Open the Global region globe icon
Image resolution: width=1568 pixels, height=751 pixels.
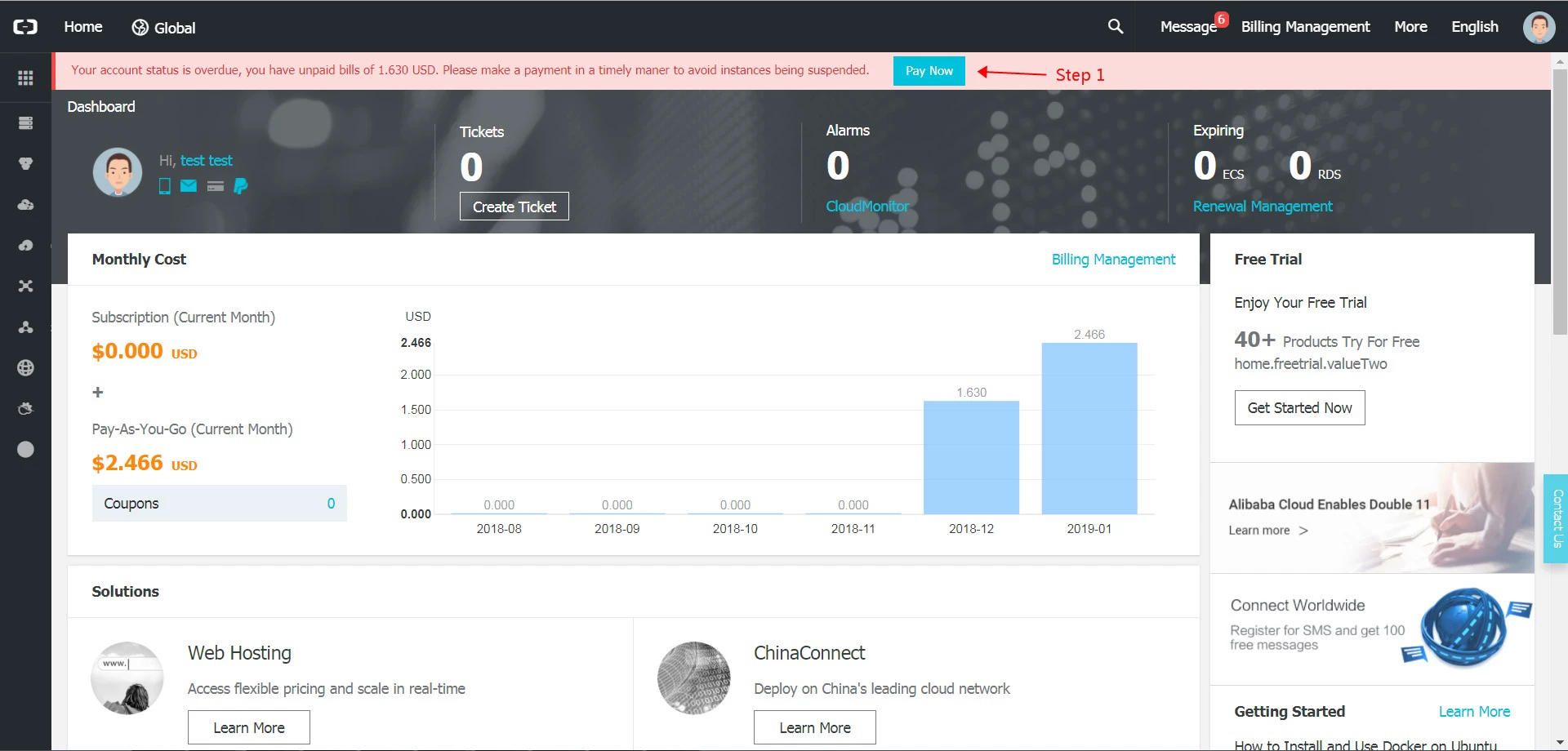coord(140,28)
